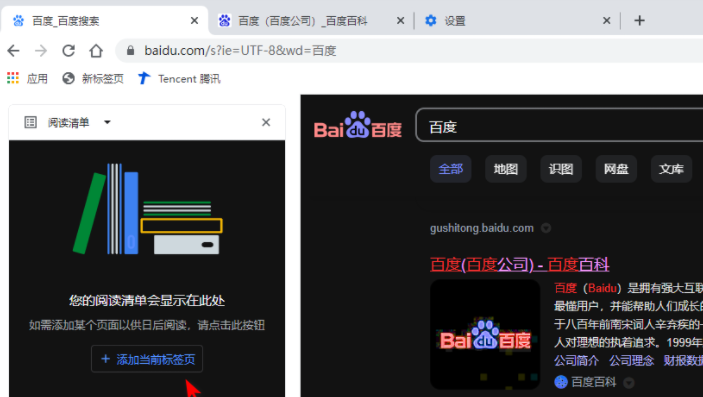Reload the current page
This screenshot has width=703, height=397.
tap(68, 51)
